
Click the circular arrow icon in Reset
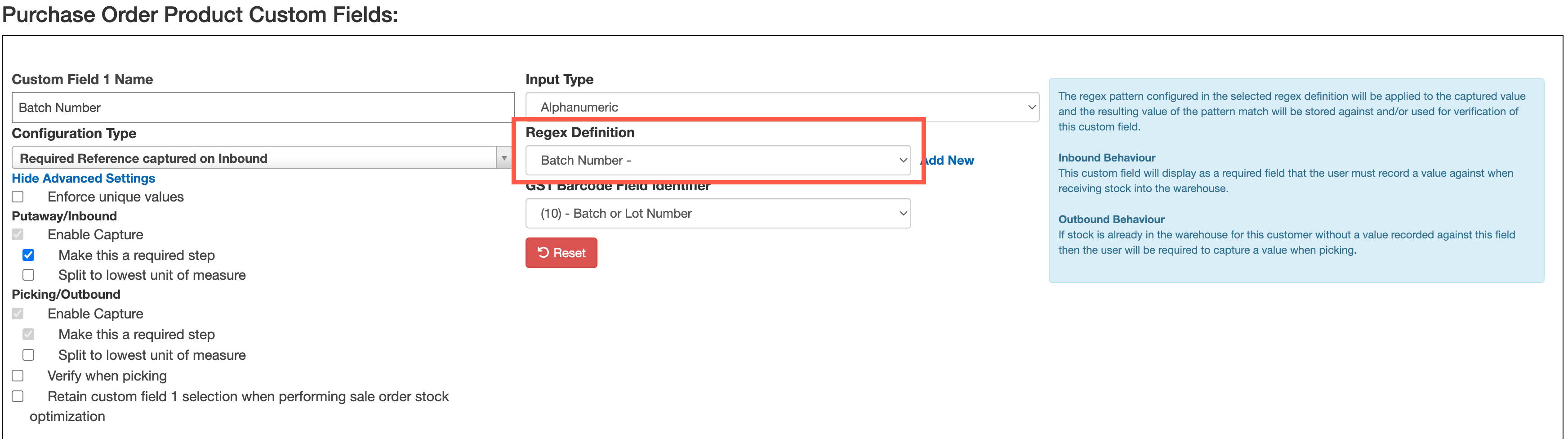pos(543,253)
